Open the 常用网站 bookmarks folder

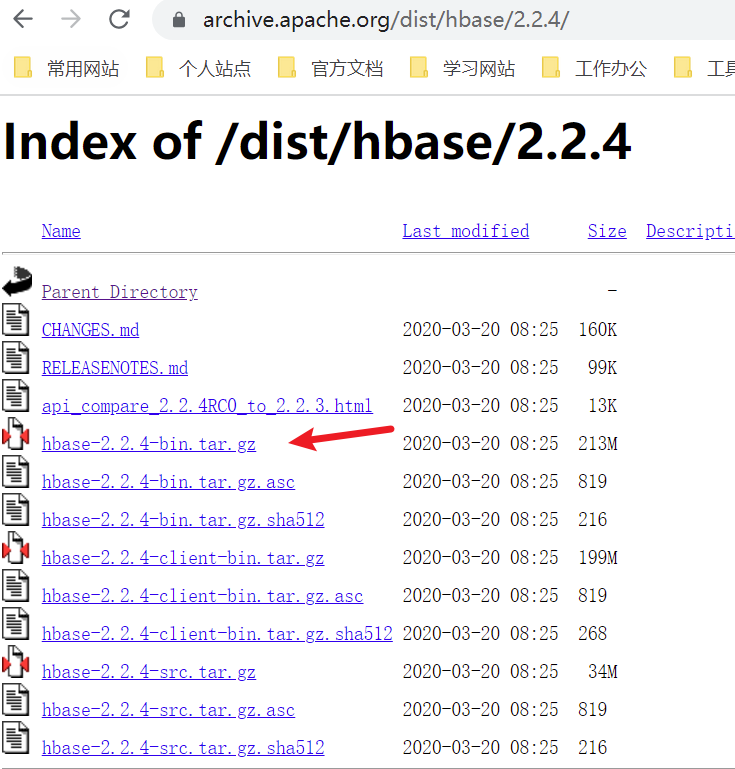[67, 68]
